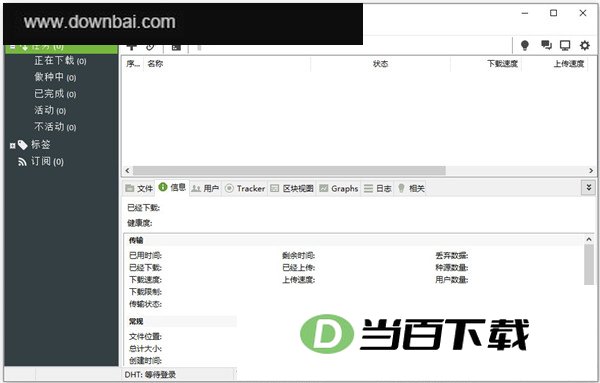Maximize the application window
Screen dimensions: 600x383
coord(553,13)
